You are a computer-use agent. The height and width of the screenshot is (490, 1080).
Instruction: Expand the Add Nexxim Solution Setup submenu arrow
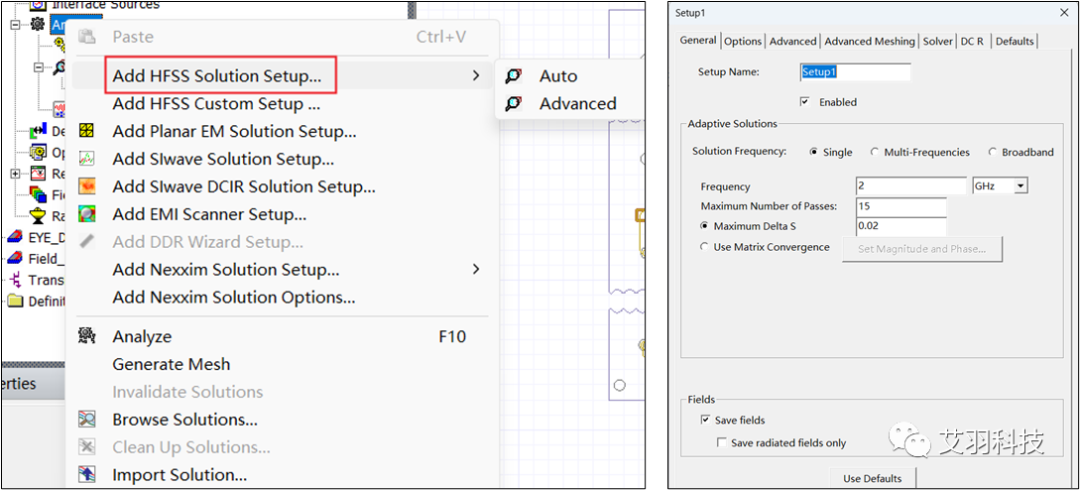pos(476,269)
